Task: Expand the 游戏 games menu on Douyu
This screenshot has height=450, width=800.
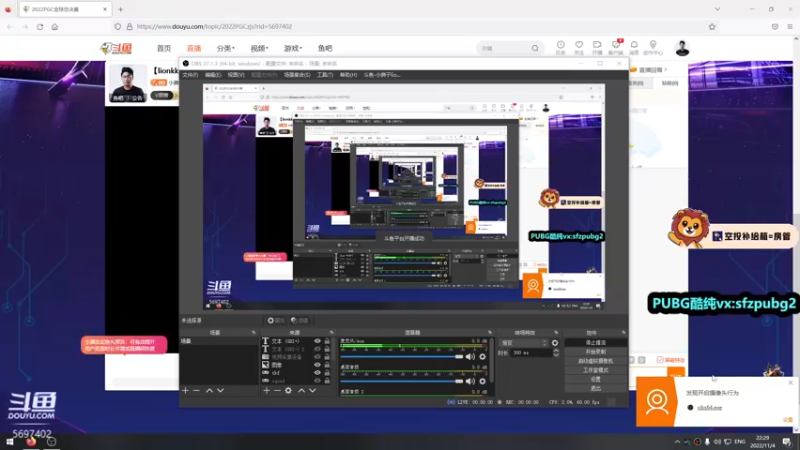Action: (293, 48)
